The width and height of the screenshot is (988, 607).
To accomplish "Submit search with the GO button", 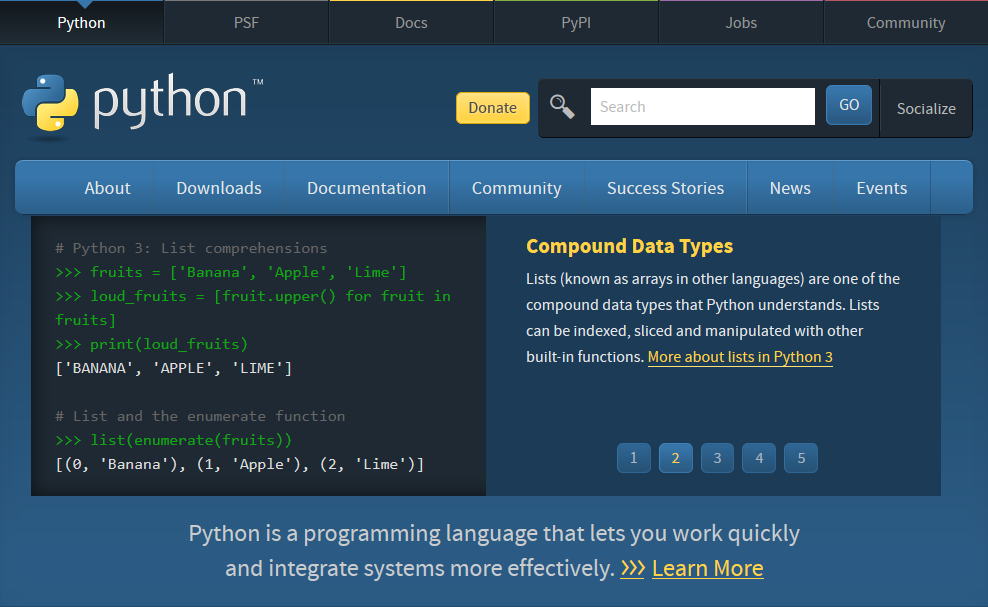I will click(x=849, y=105).
